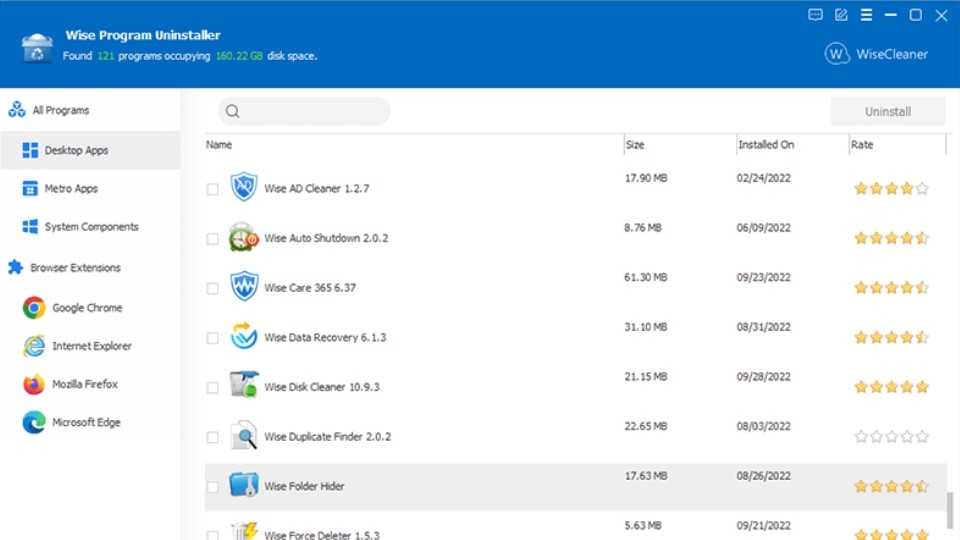Click the All Programs icon
960x540 pixels.
click(17, 110)
